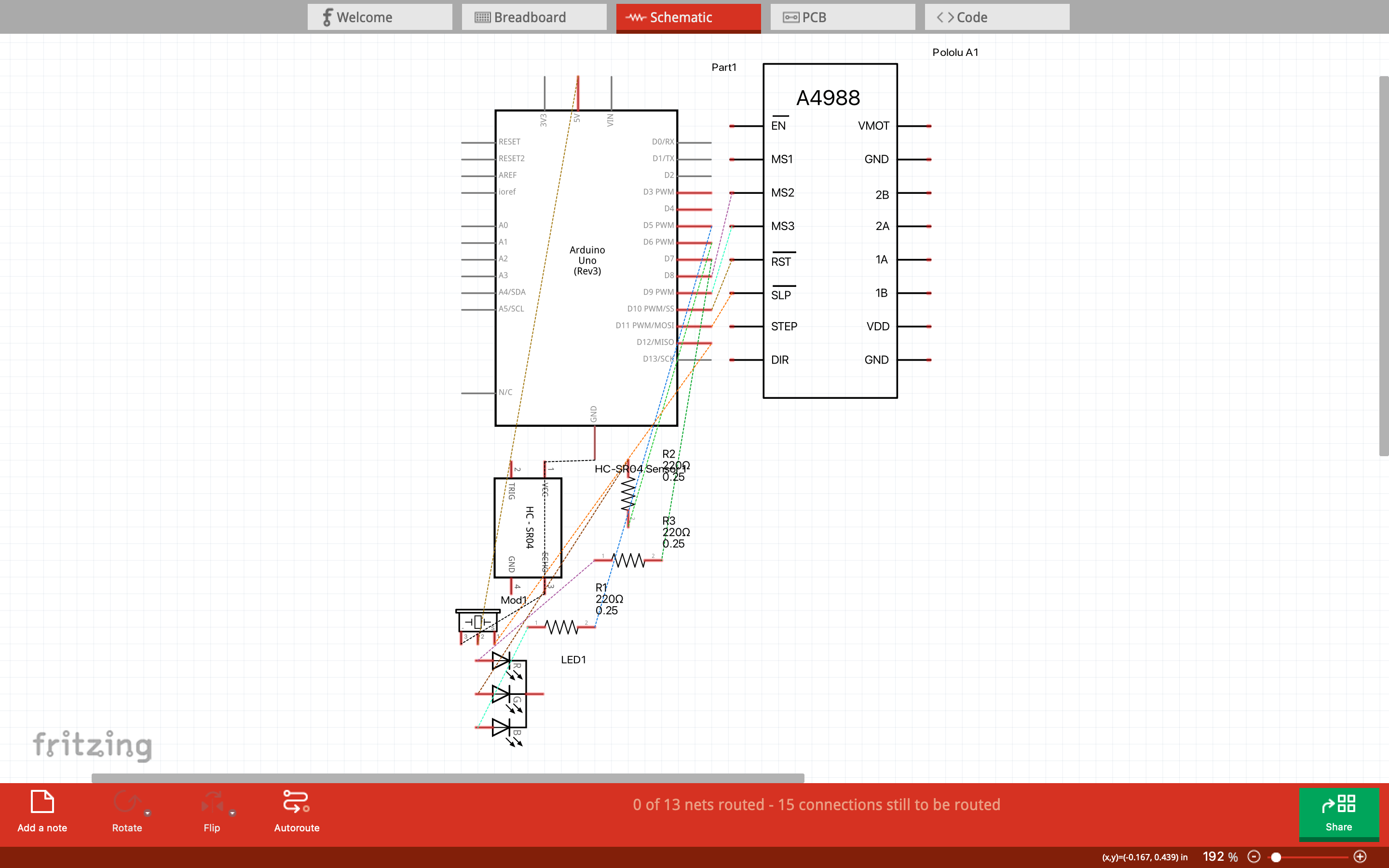Select the Schematic tab
The image size is (1389, 868).
[x=688, y=18]
